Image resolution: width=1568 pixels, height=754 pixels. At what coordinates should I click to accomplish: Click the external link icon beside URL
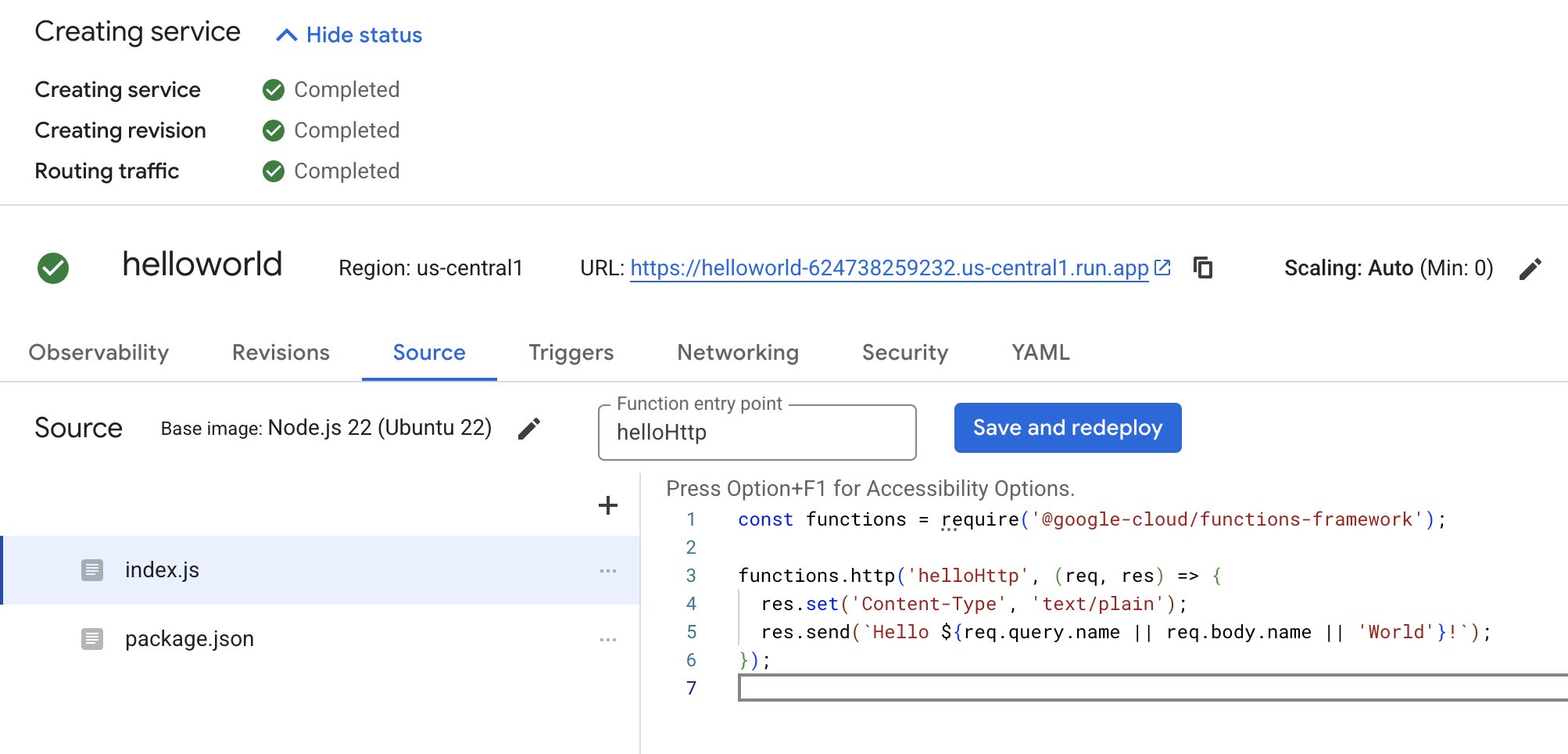coord(1162,267)
